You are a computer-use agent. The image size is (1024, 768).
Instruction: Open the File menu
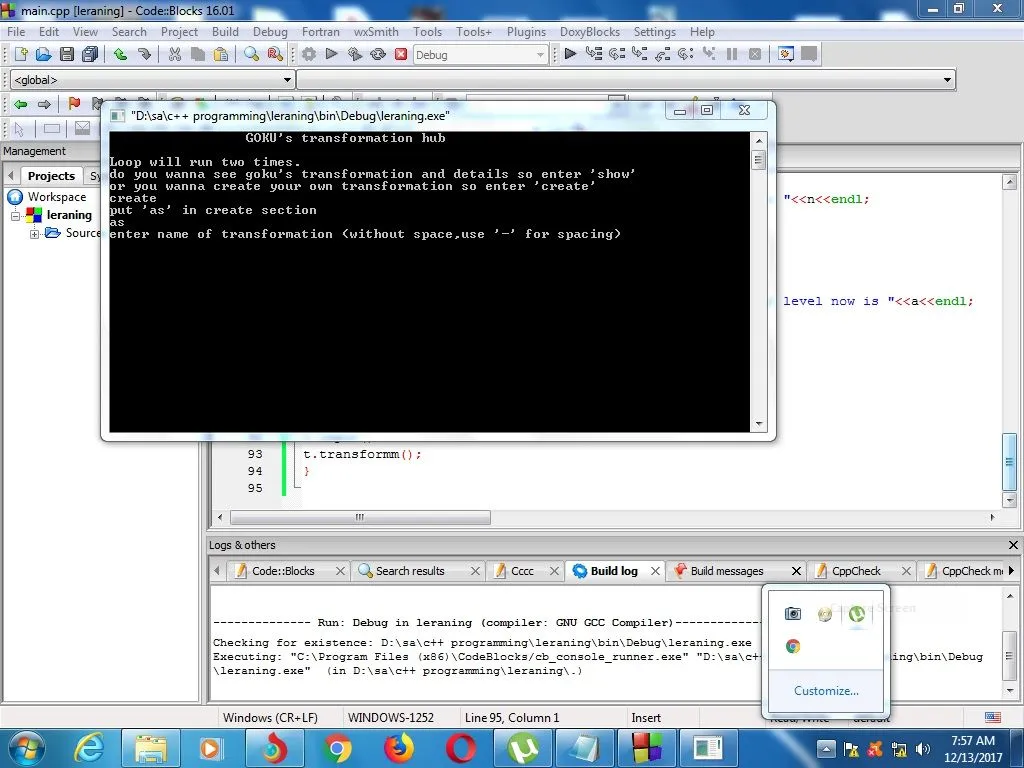[16, 31]
